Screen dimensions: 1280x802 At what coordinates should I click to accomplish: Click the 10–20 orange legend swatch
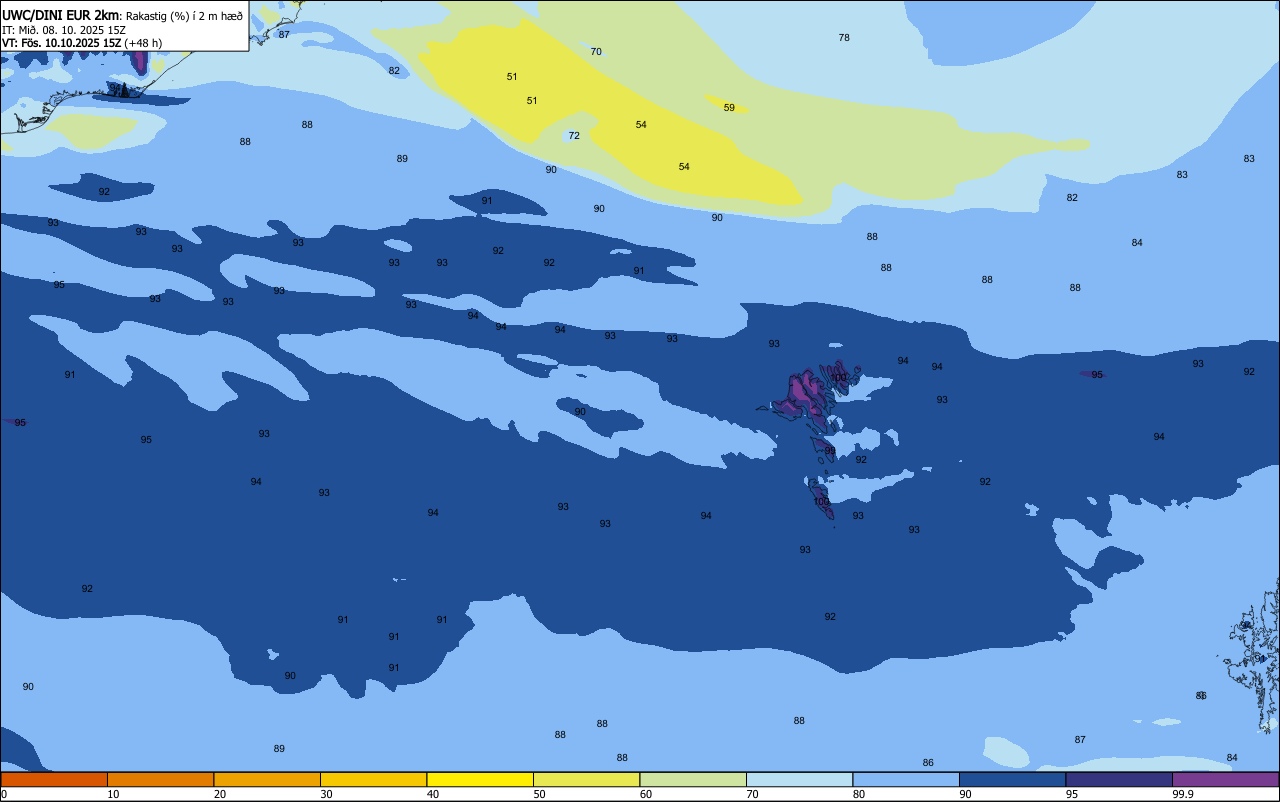tap(160, 779)
